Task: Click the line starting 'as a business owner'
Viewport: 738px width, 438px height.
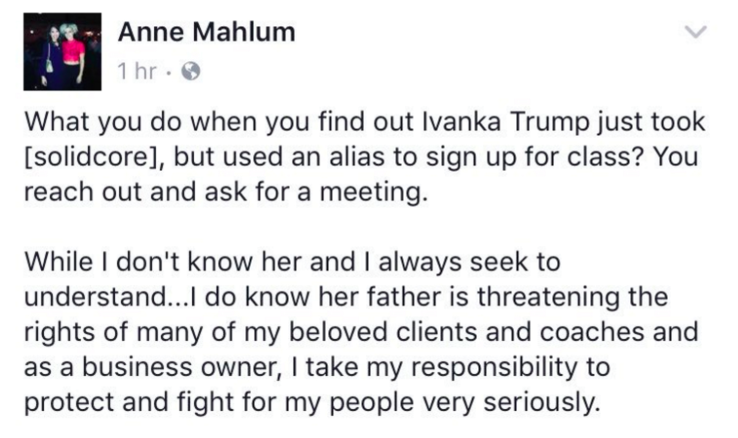Action: (x=317, y=367)
